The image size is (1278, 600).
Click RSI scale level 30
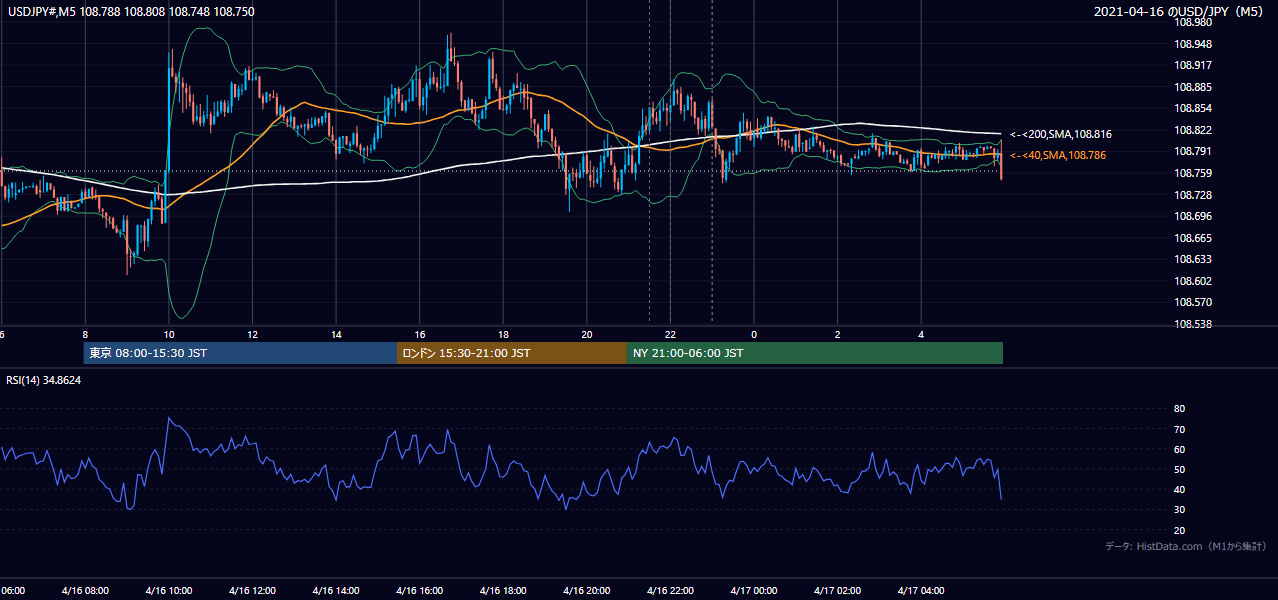1179,510
